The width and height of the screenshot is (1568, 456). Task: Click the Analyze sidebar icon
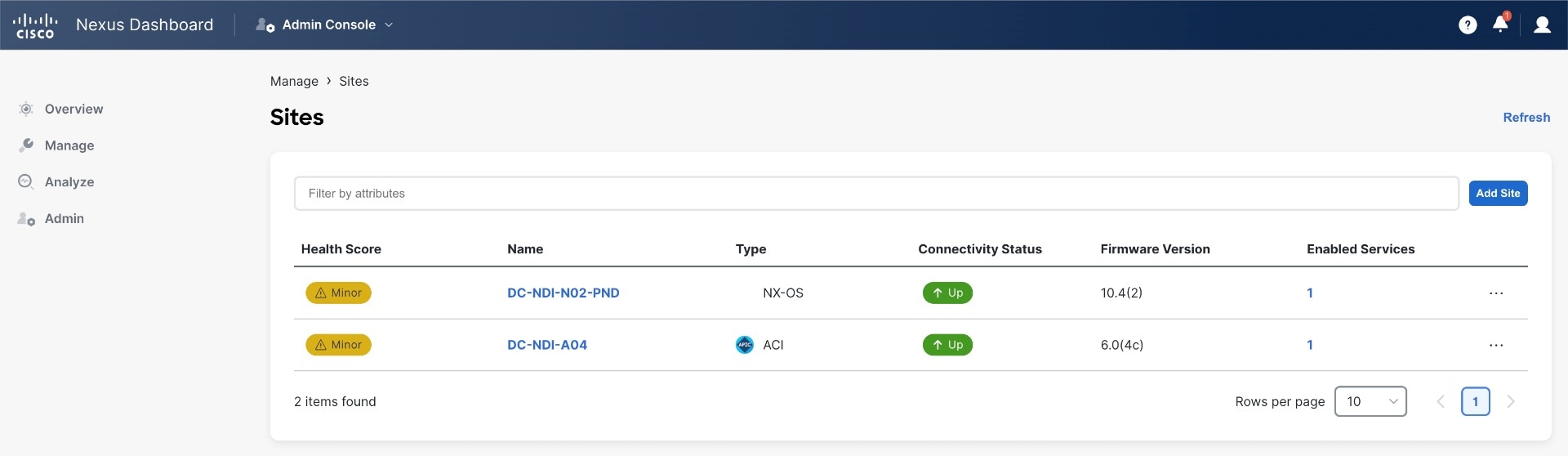coord(26,182)
